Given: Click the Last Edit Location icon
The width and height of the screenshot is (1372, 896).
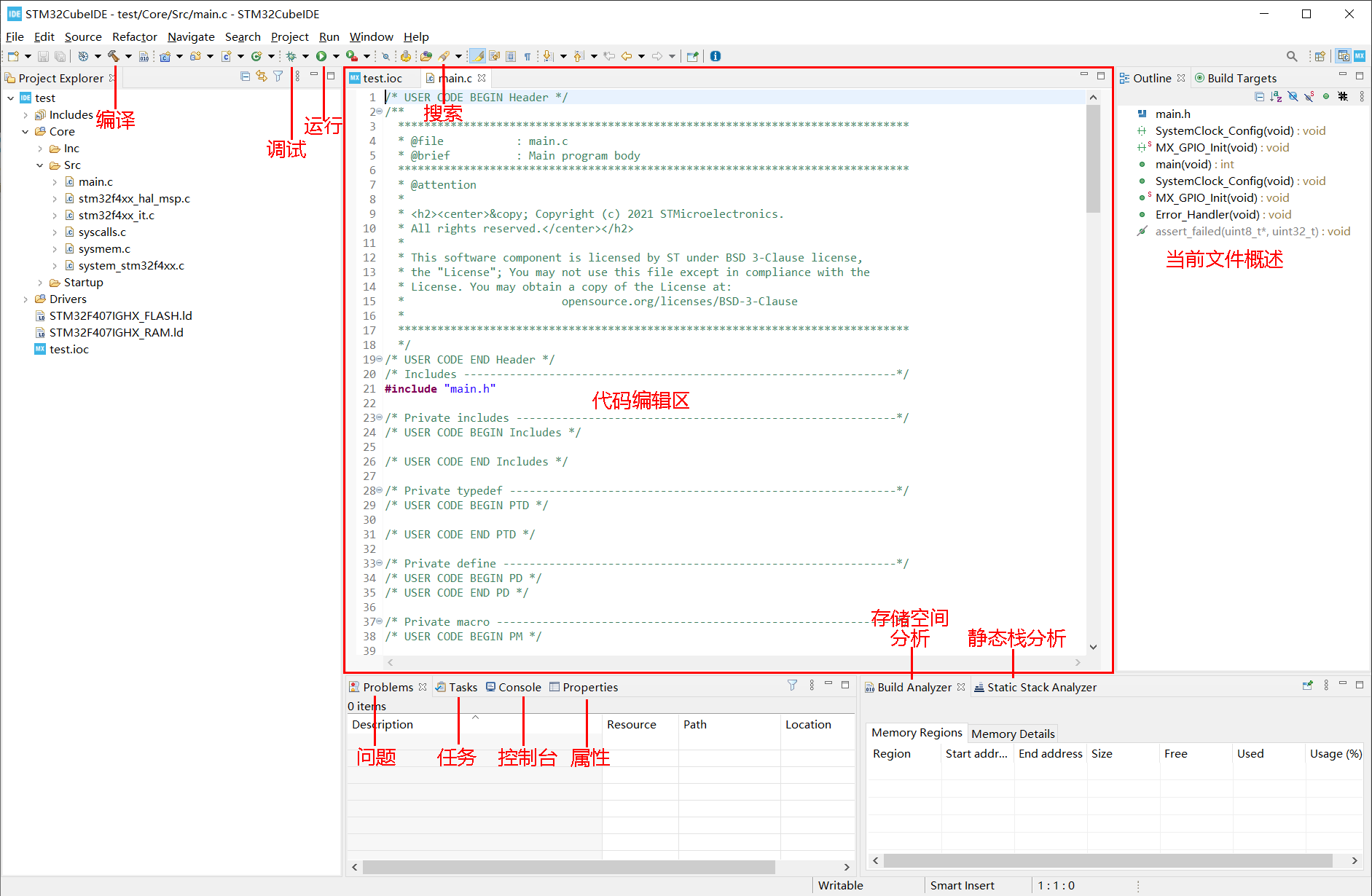Looking at the screenshot, I should [x=609, y=56].
